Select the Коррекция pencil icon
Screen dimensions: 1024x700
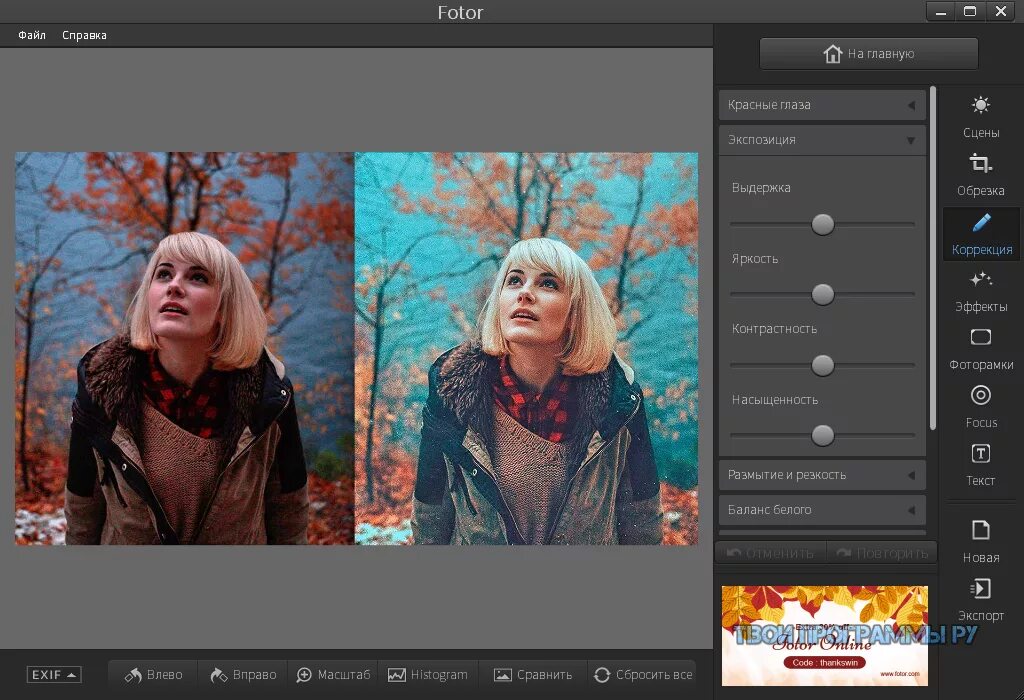point(982,222)
